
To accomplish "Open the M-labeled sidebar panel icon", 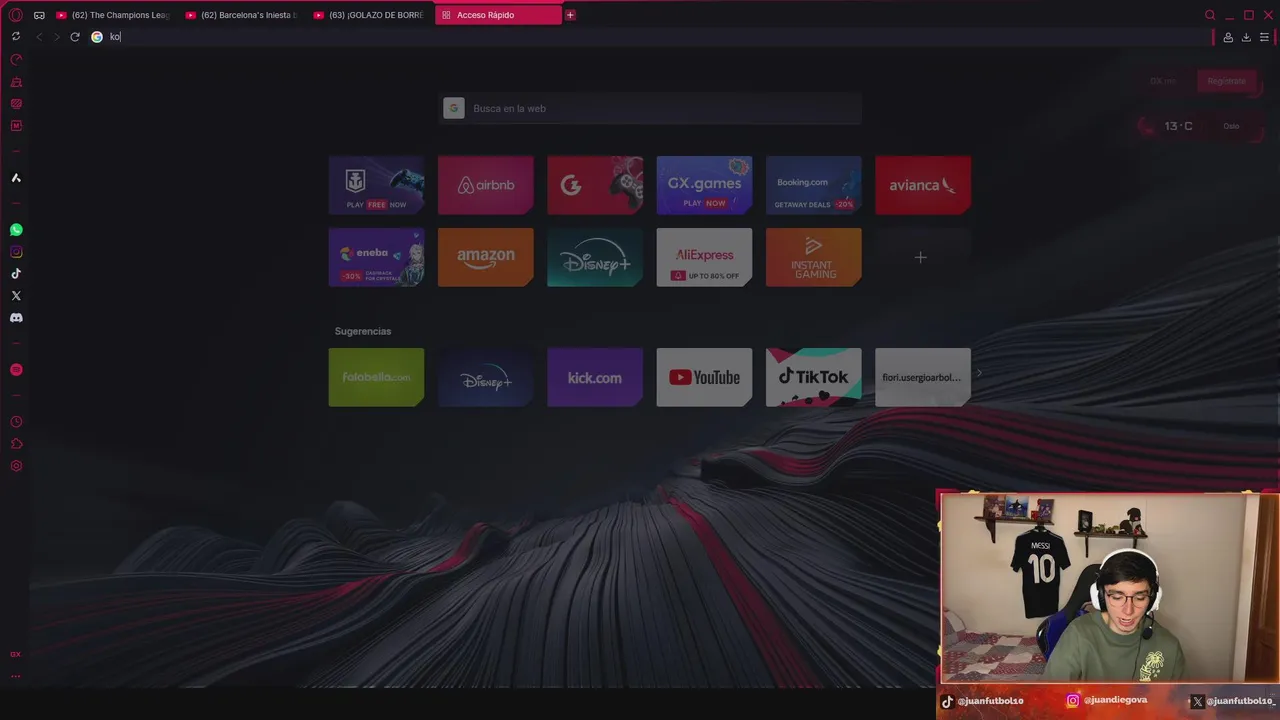I will point(16,126).
